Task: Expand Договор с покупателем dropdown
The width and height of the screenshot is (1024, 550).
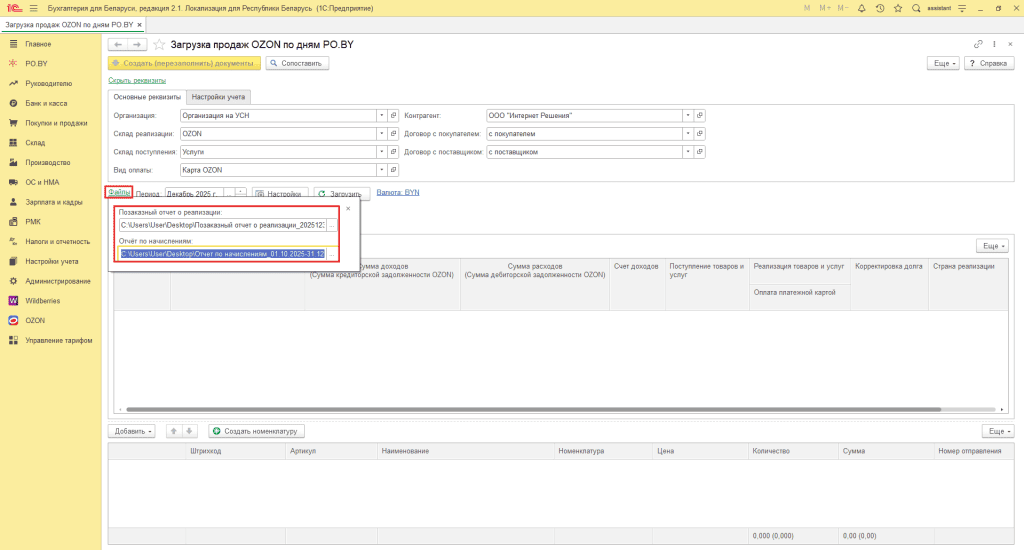Action: [688, 134]
